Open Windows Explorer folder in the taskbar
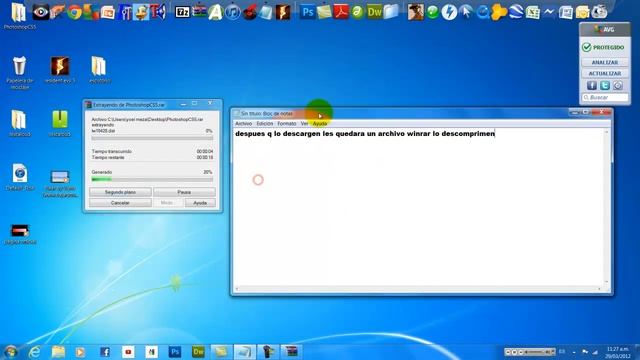 tap(58, 351)
